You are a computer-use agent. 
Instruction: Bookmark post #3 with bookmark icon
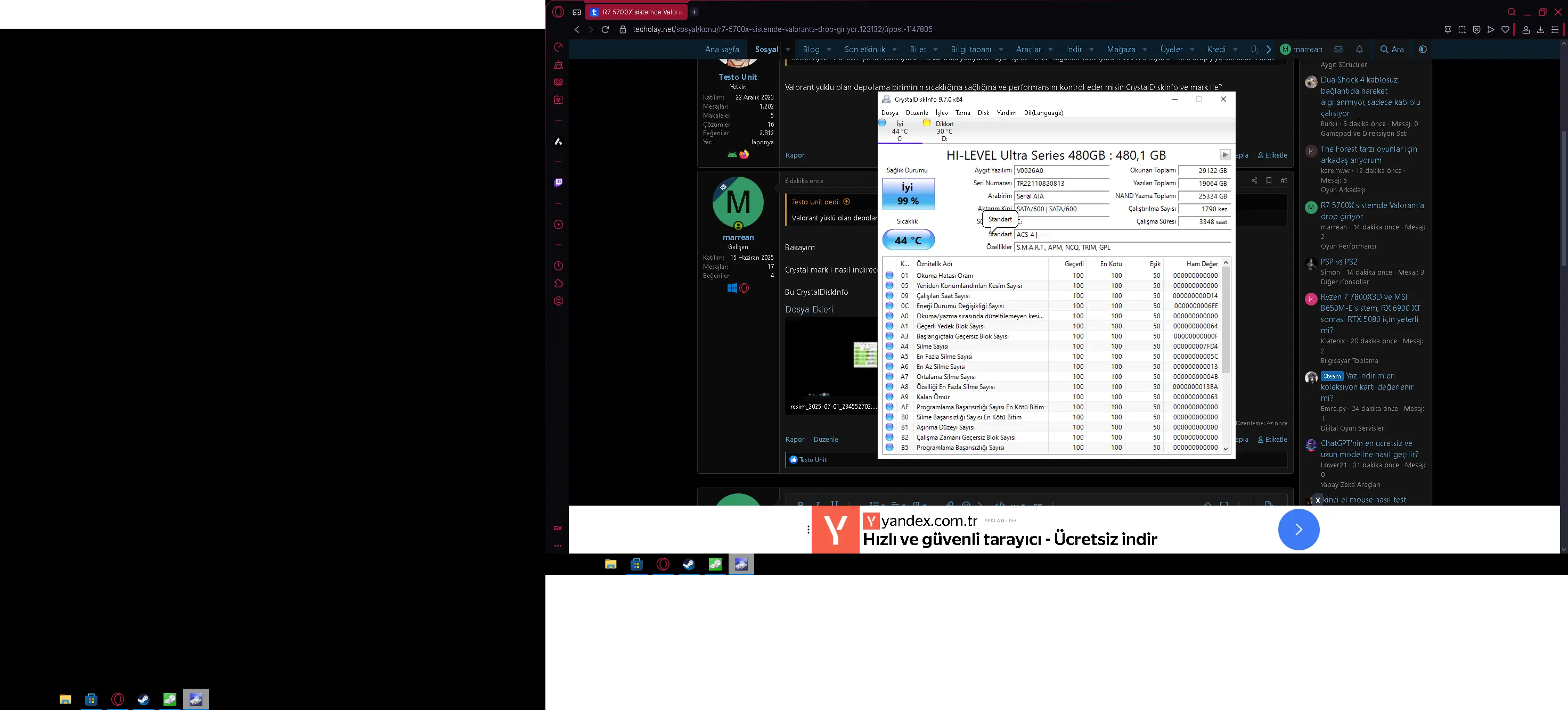point(1269,181)
